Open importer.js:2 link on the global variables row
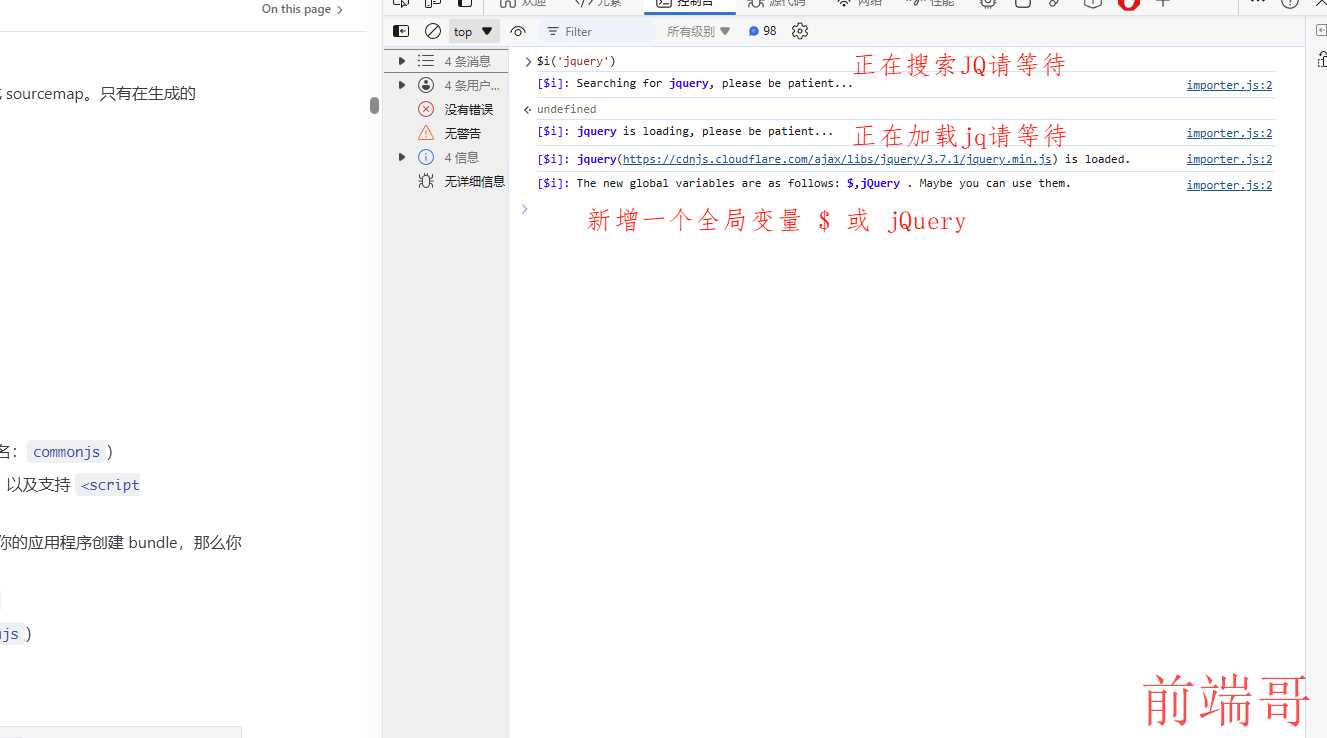The image size is (1327, 738). [x=1229, y=185]
